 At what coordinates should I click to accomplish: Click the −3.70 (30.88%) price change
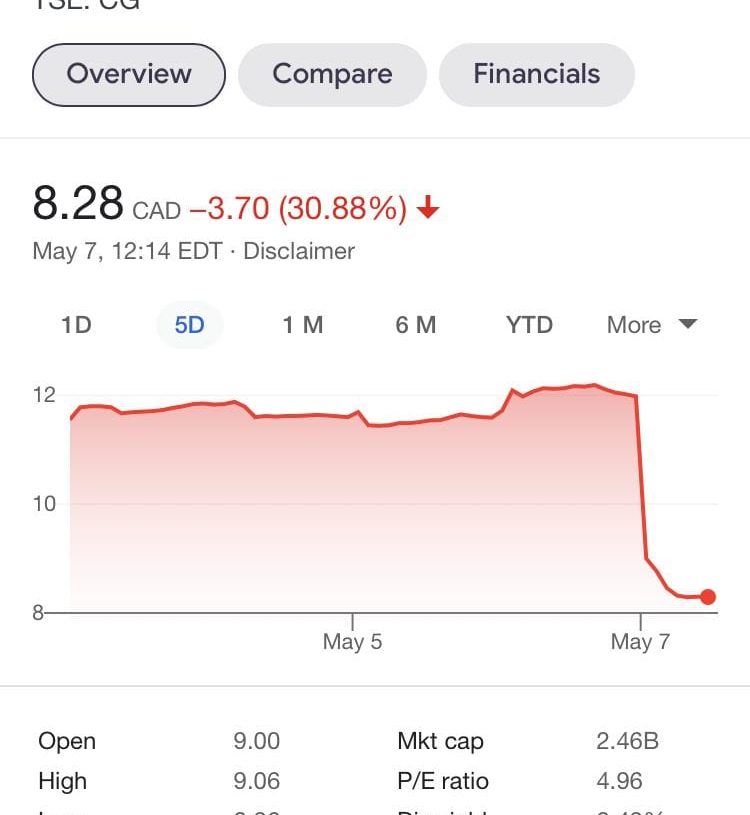(298, 209)
